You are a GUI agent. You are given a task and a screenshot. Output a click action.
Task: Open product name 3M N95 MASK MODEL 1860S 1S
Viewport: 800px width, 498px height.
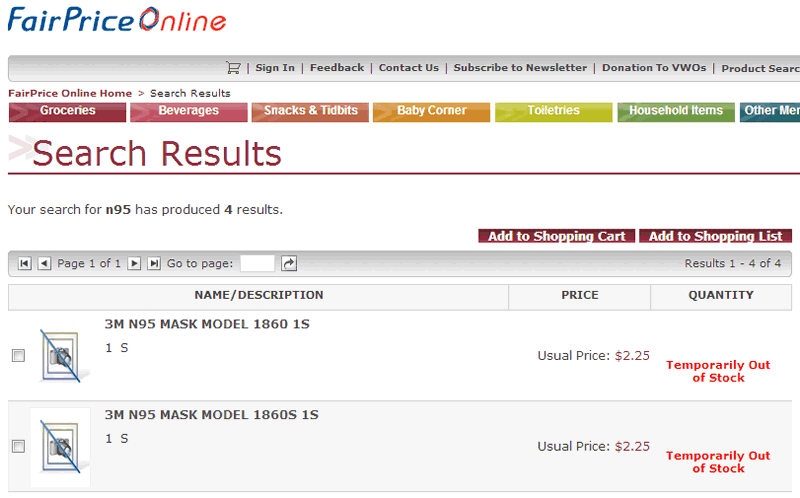tap(212, 415)
